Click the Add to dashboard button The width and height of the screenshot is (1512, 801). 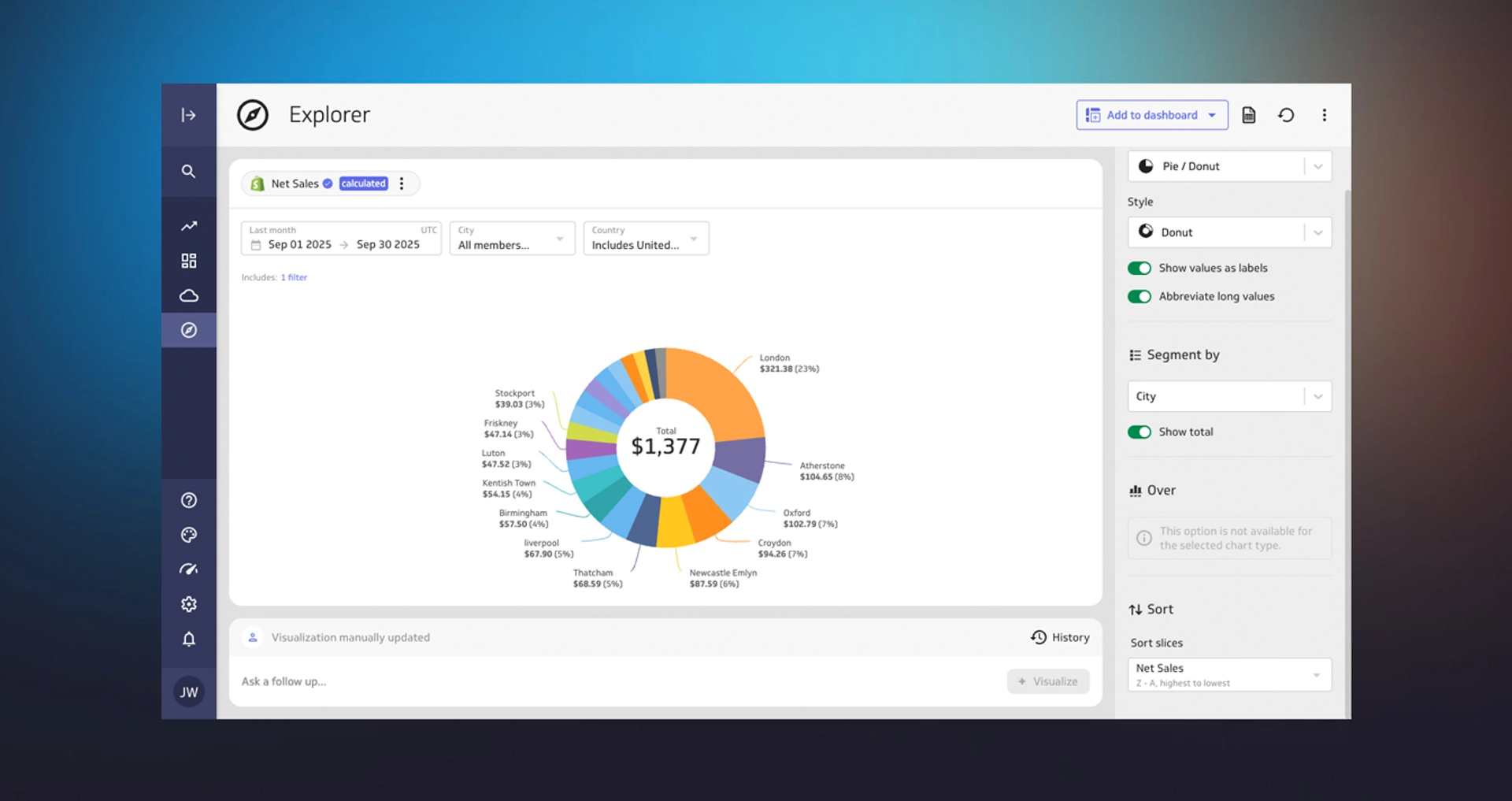click(x=1151, y=114)
